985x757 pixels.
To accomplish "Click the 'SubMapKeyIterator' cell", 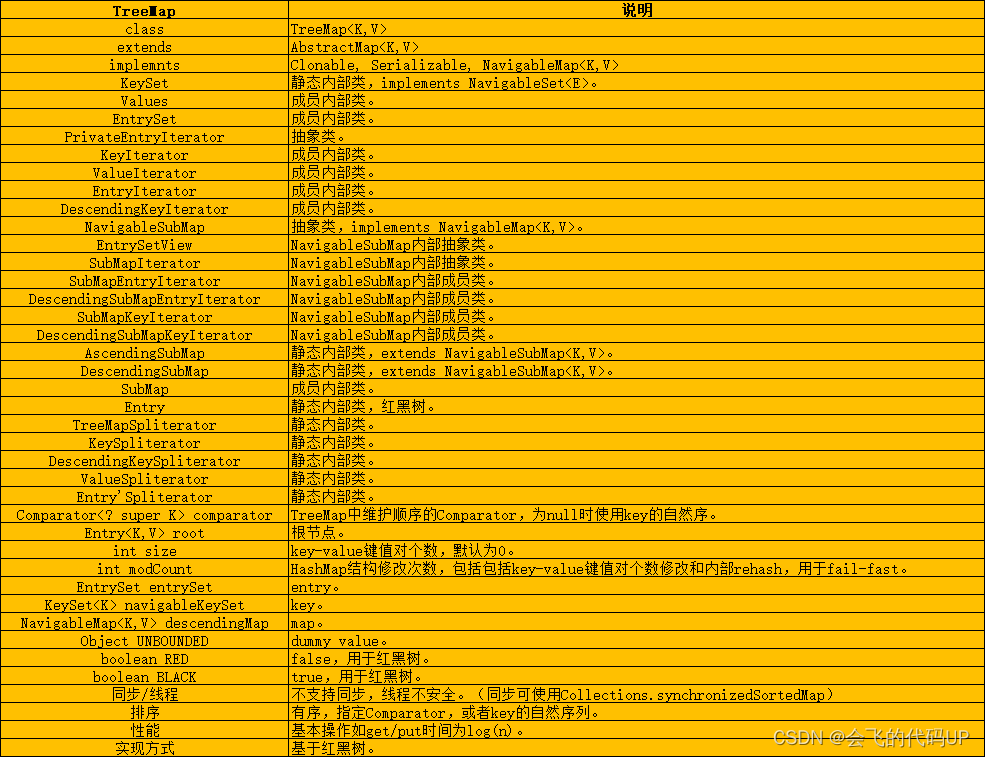I will (144, 317).
